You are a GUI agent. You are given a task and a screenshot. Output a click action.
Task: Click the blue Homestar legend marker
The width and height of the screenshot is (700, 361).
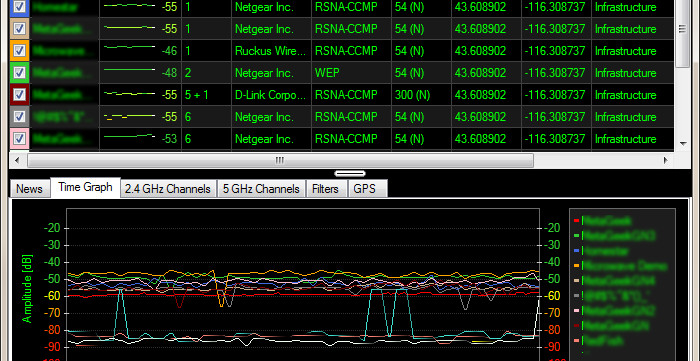coord(576,251)
